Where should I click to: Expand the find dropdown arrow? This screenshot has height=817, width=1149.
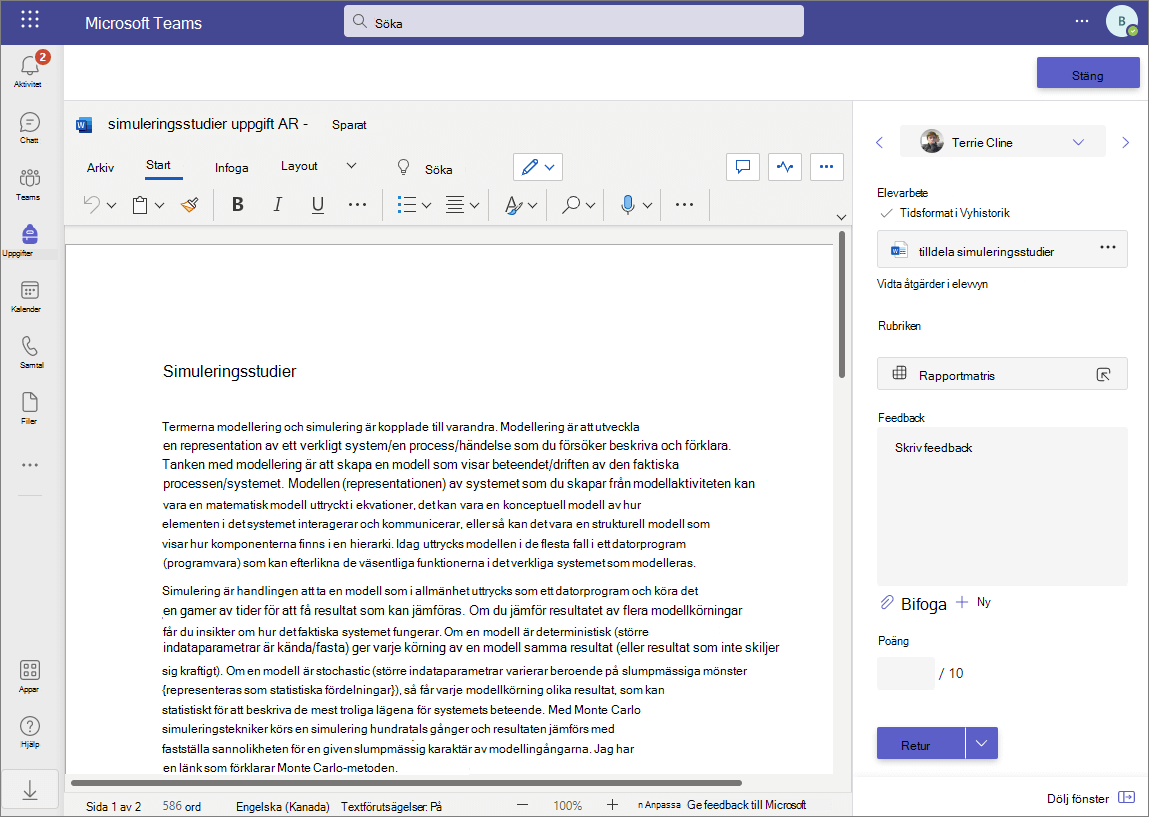(x=590, y=206)
